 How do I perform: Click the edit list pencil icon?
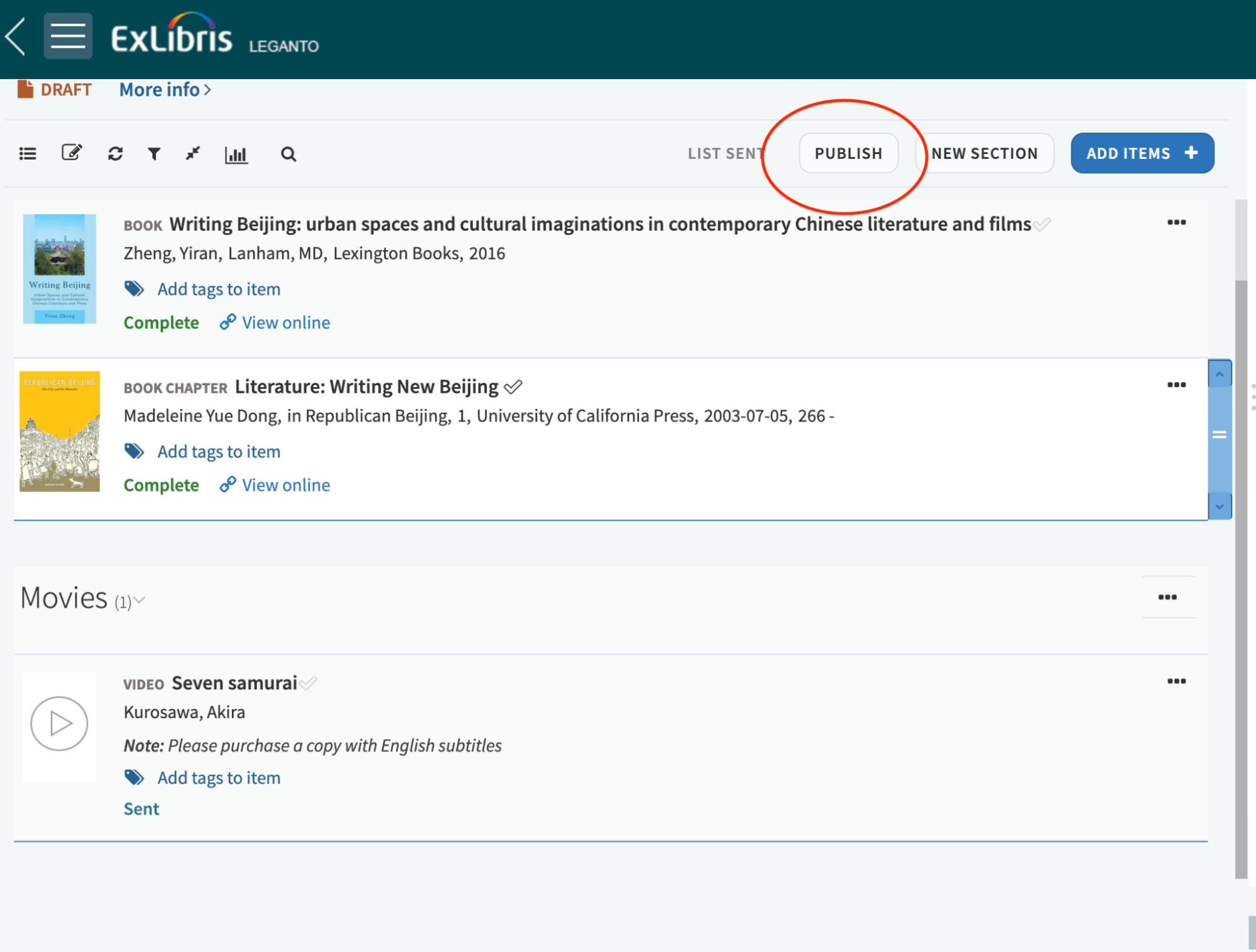pos(72,153)
